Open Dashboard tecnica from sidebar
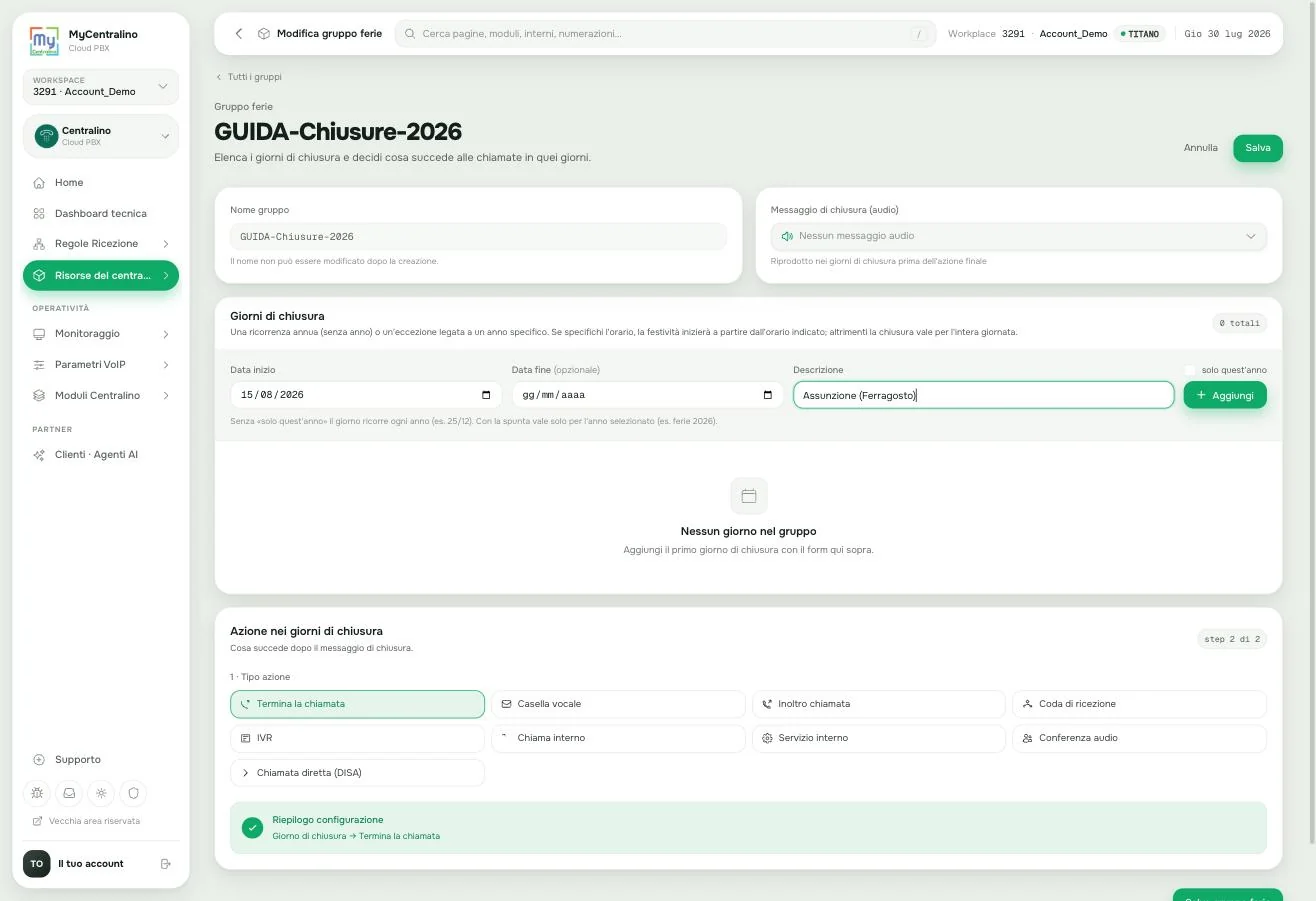 (x=100, y=214)
